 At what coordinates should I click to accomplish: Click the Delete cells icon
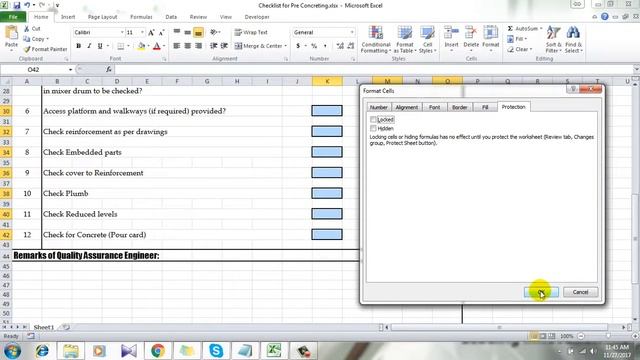click(x=471, y=33)
